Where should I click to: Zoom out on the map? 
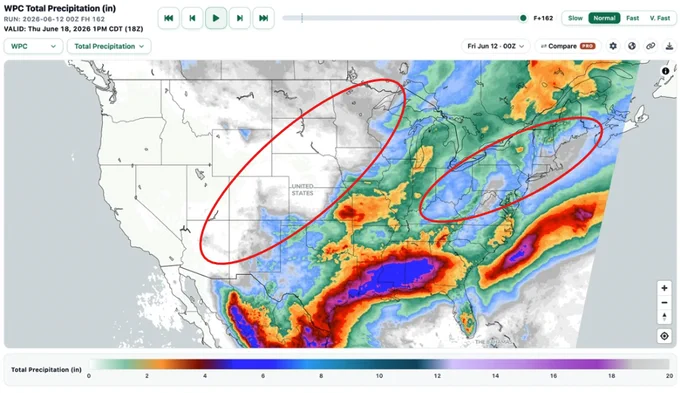(664, 302)
